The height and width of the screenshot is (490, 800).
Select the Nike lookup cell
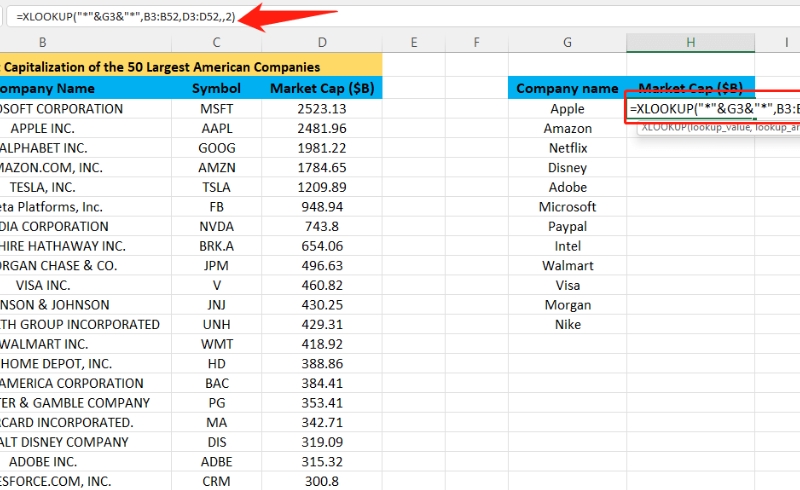click(x=567, y=324)
